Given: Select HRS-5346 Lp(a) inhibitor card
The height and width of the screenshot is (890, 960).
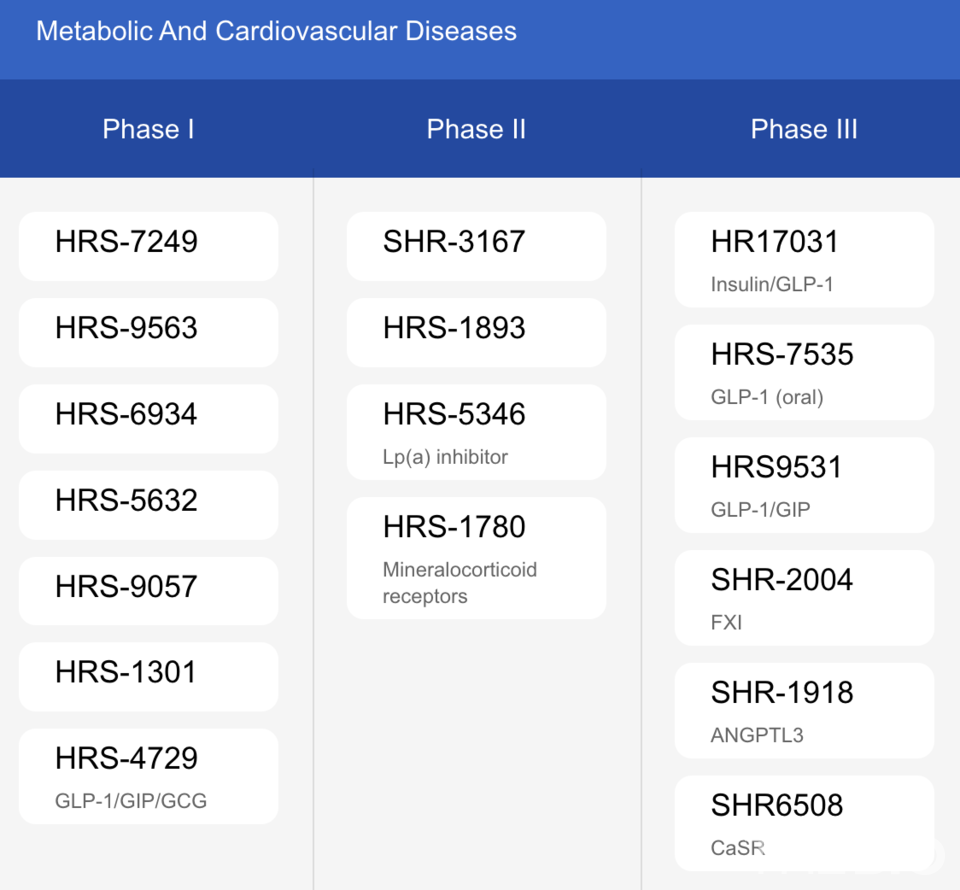Looking at the screenshot, I should point(476,432).
